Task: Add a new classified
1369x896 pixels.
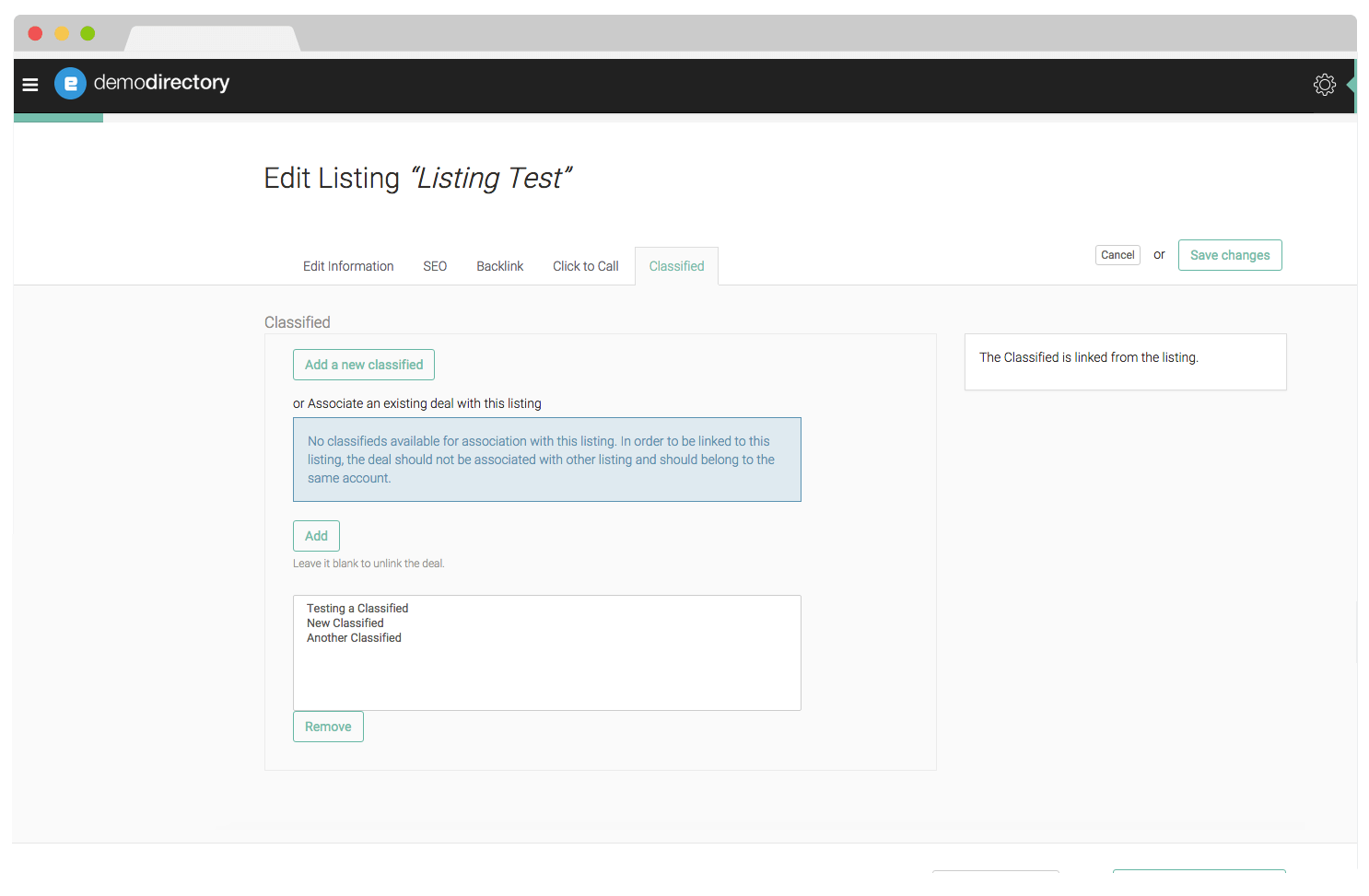Action: click(364, 365)
